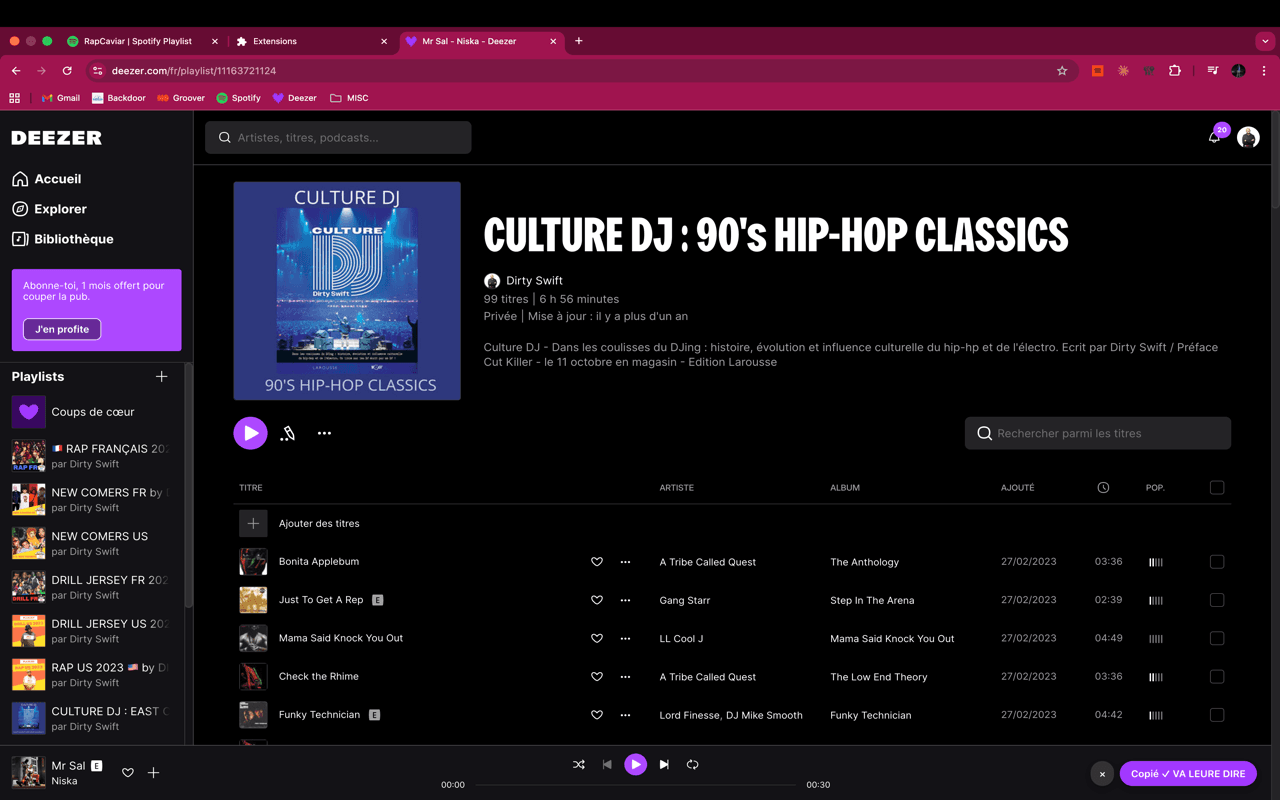Open more options for Funky Technician

(625, 715)
